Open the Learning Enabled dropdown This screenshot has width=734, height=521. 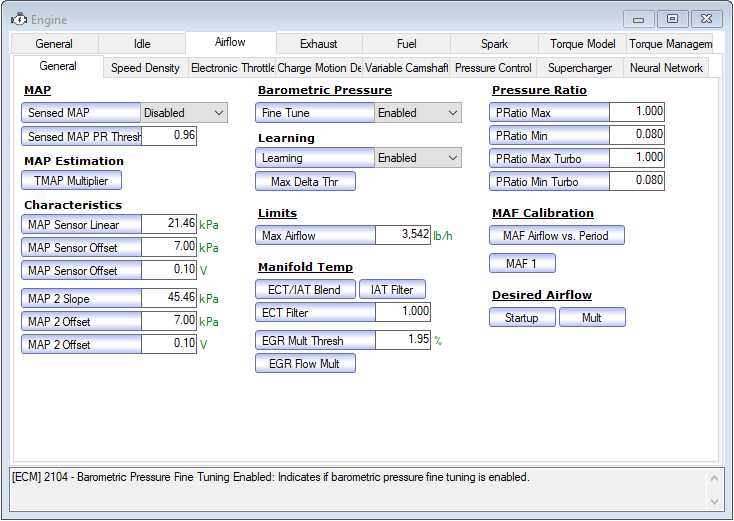[418, 158]
